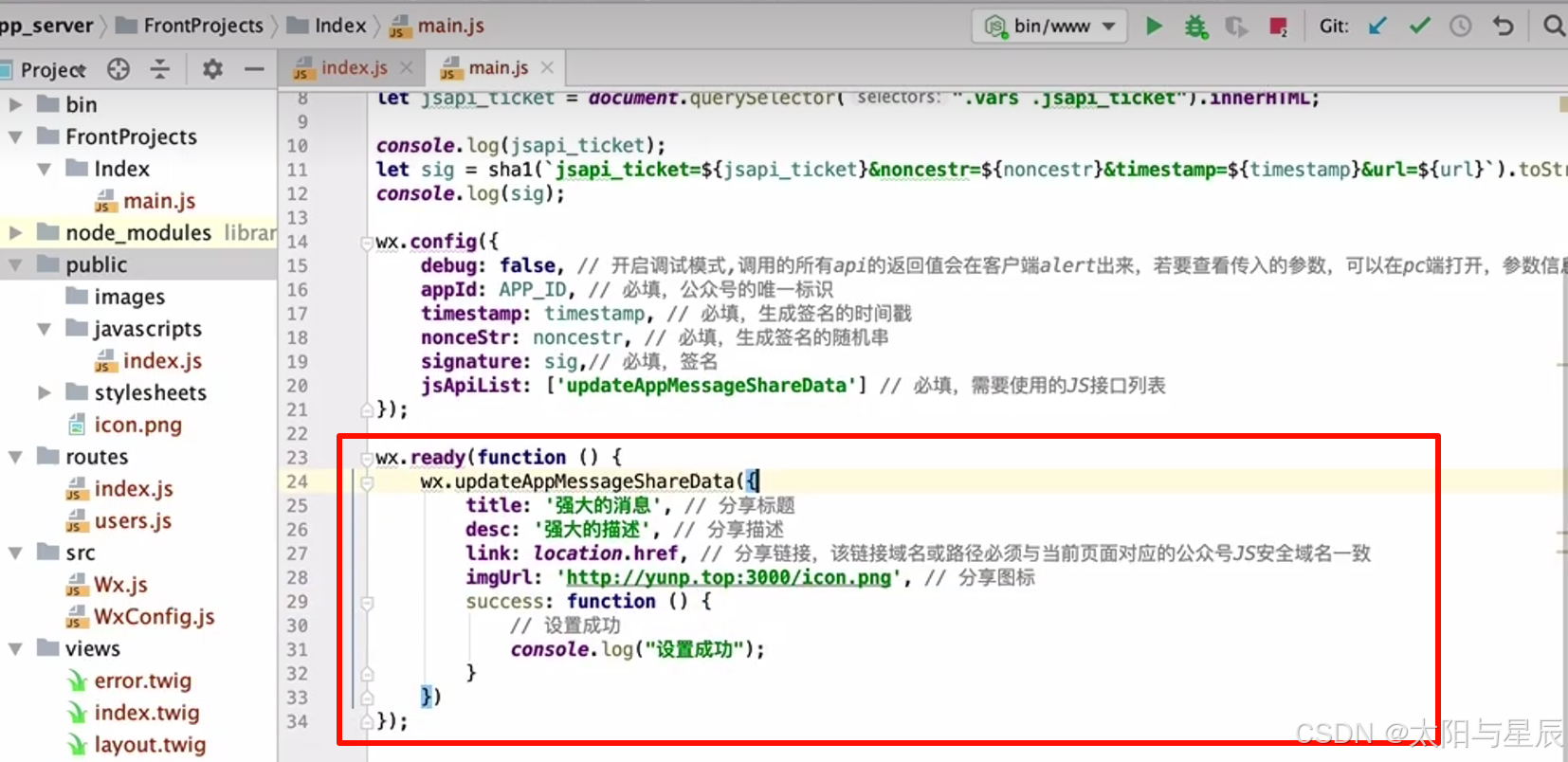Collapse the FrontProjects folder
The height and width of the screenshot is (762, 1568).
(x=15, y=136)
